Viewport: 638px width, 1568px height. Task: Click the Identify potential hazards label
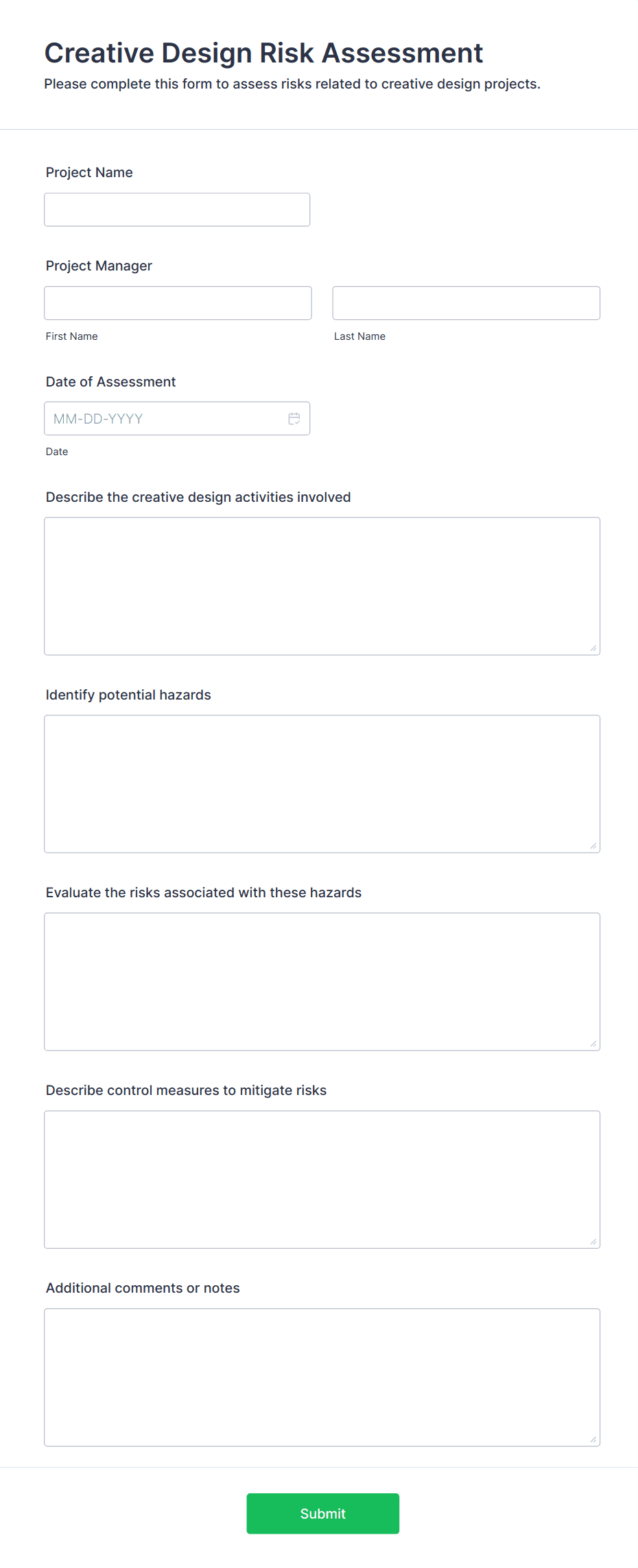point(128,695)
